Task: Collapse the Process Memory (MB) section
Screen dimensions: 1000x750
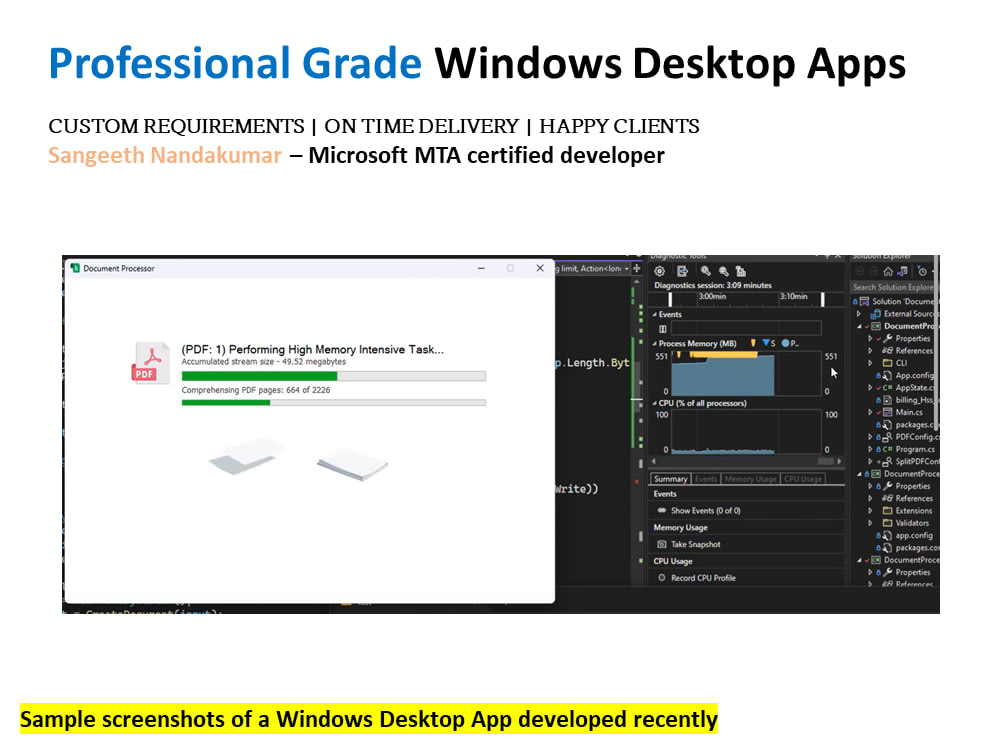Action: [x=656, y=344]
